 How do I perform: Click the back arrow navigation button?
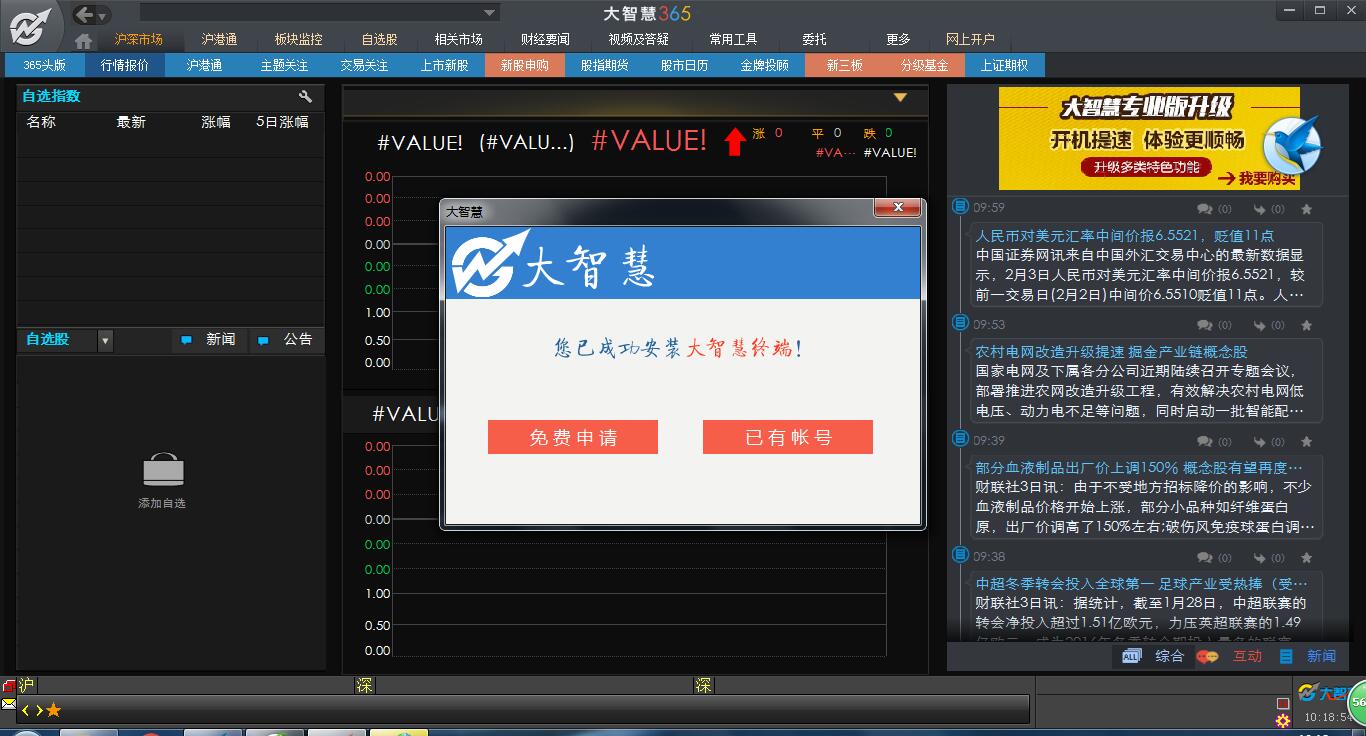(x=85, y=14)
